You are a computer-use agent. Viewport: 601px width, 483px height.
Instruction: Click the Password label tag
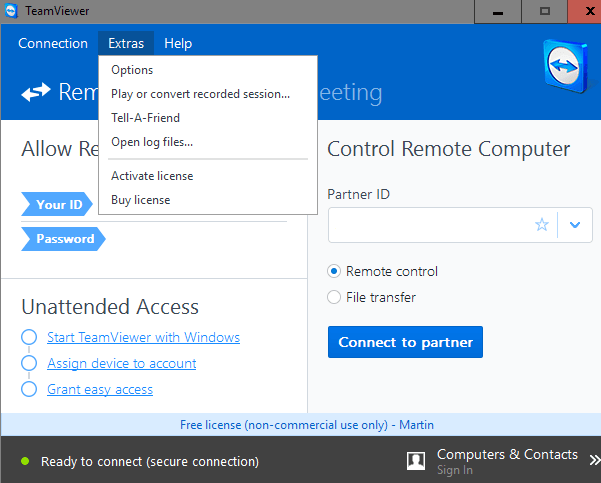63,239
